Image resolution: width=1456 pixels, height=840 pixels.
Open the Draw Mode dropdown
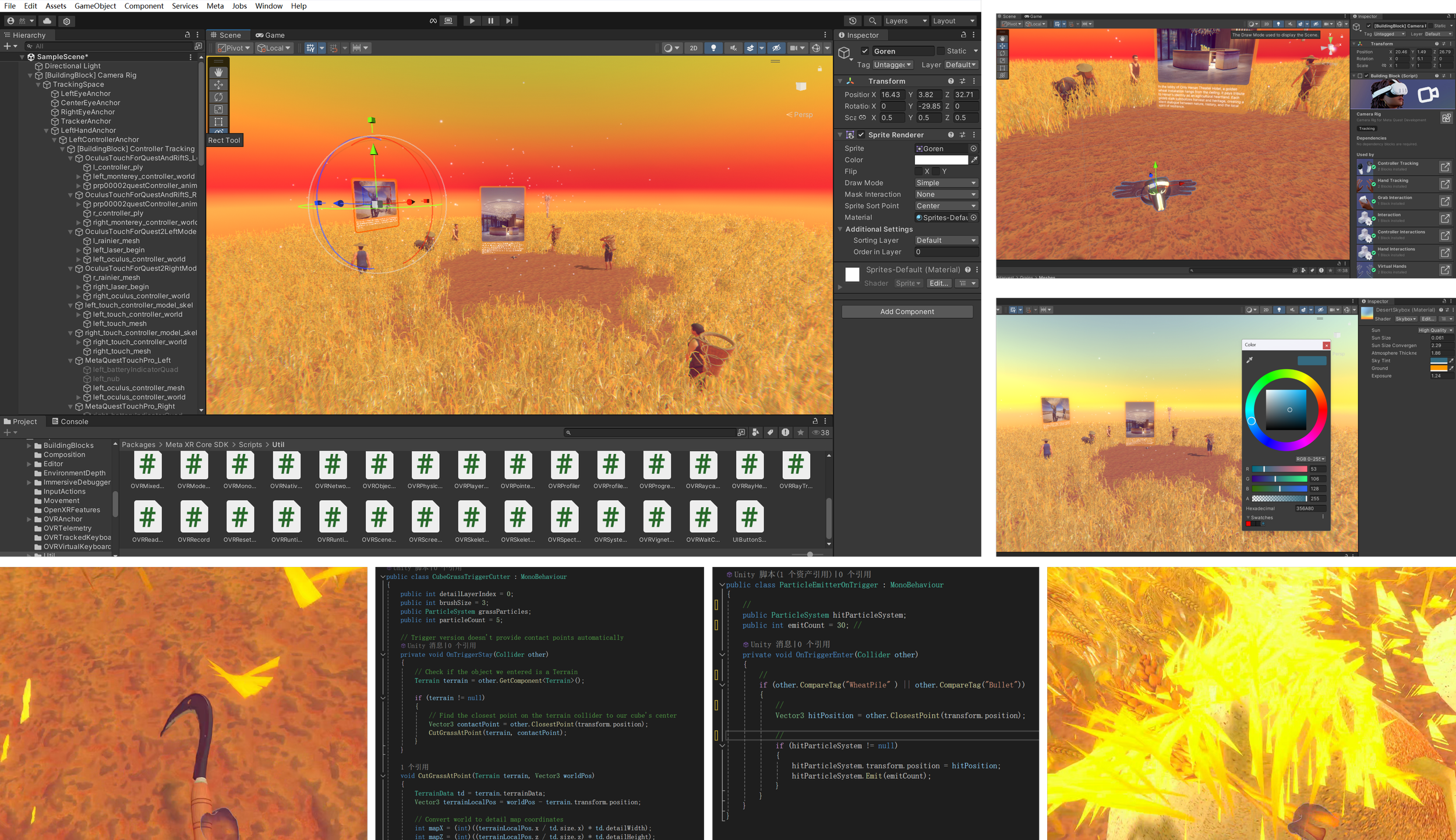946,183
